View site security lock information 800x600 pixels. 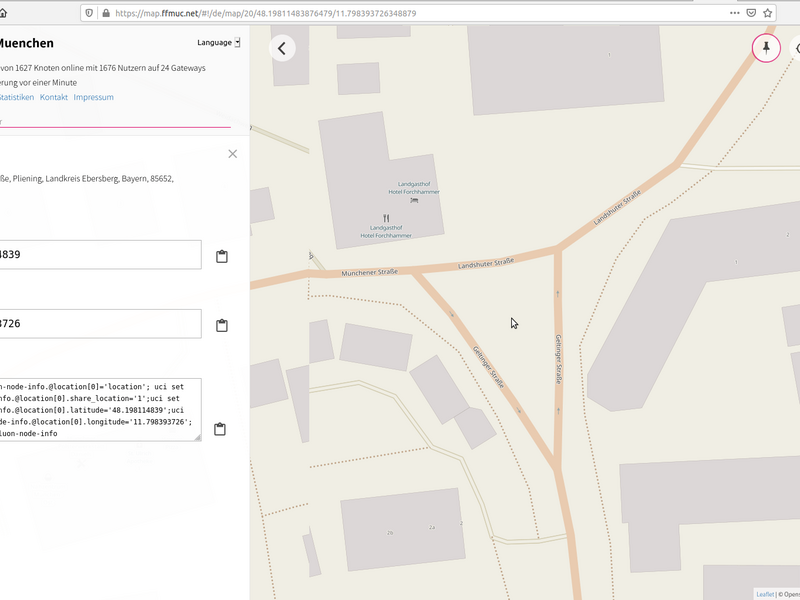(106, 13)
